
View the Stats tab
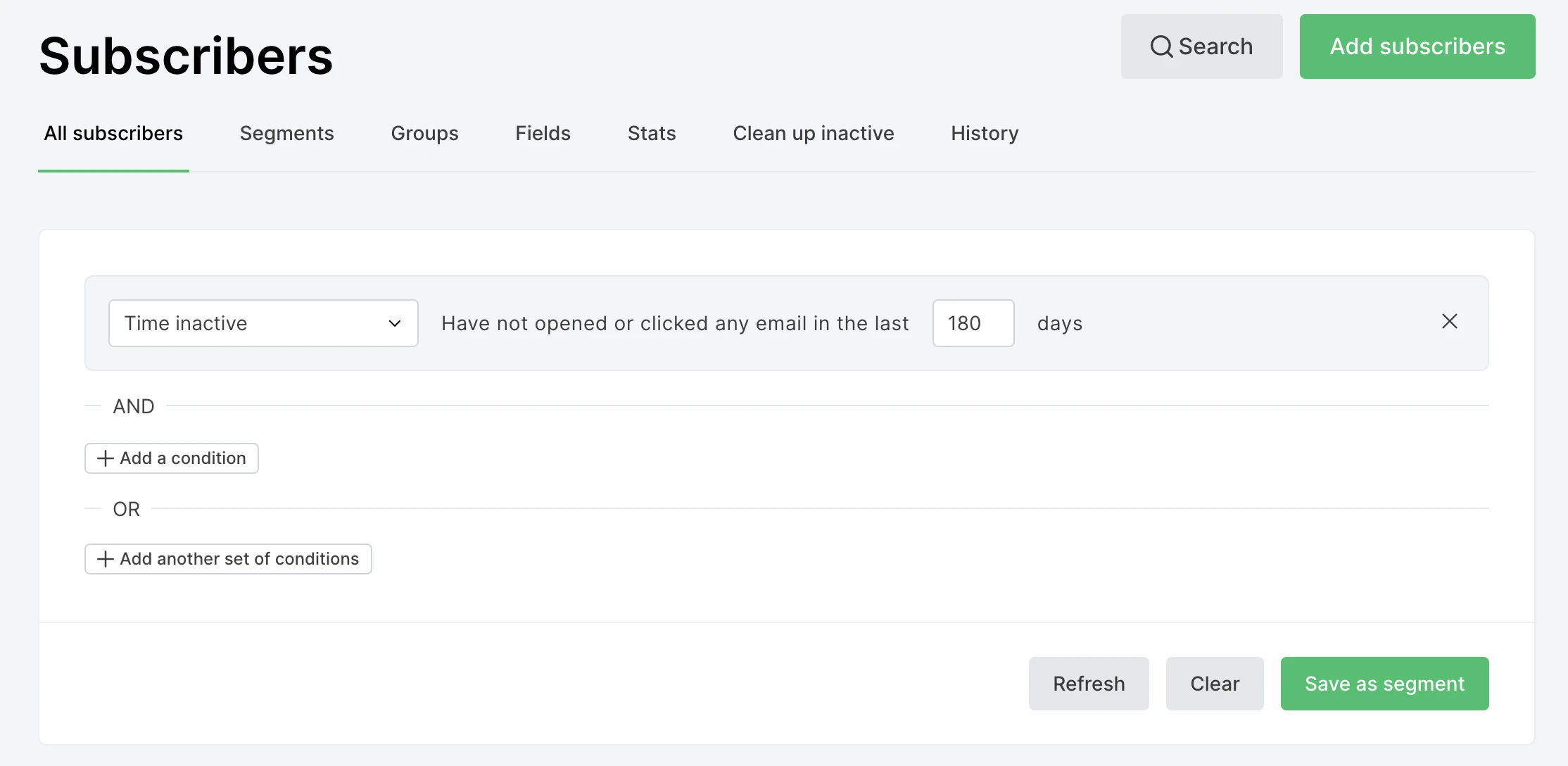pos(652,133)
